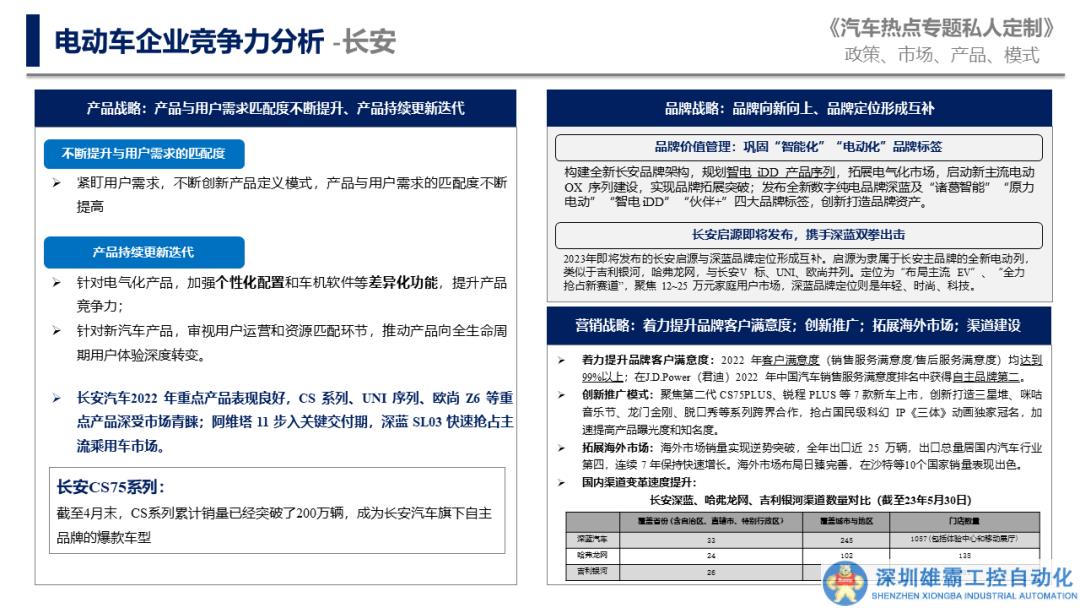Viewport: 1080px width, 608px height.
Task: Click the arrow bullet before 国内渠道变革速度提升
Action: 561,483
